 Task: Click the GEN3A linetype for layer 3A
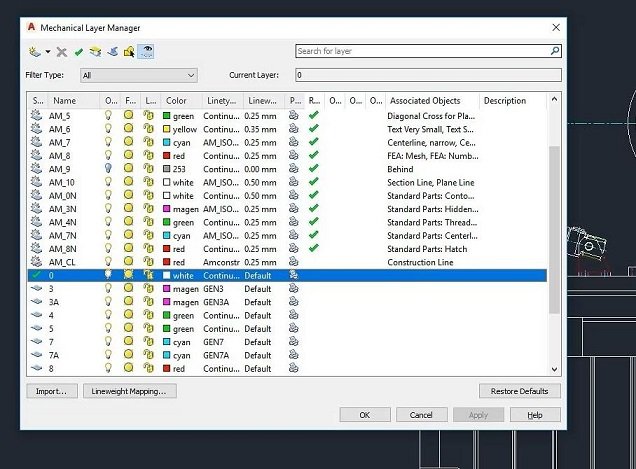coord(216,302)
